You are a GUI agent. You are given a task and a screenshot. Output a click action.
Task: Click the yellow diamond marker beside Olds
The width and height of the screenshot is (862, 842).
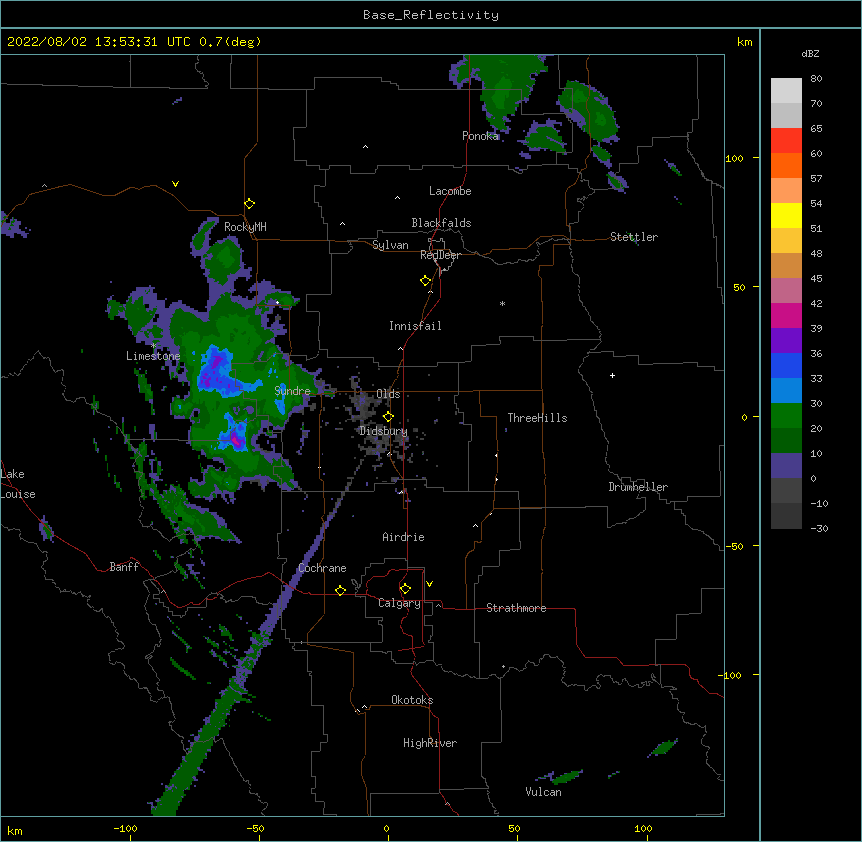tap(389, 417)
